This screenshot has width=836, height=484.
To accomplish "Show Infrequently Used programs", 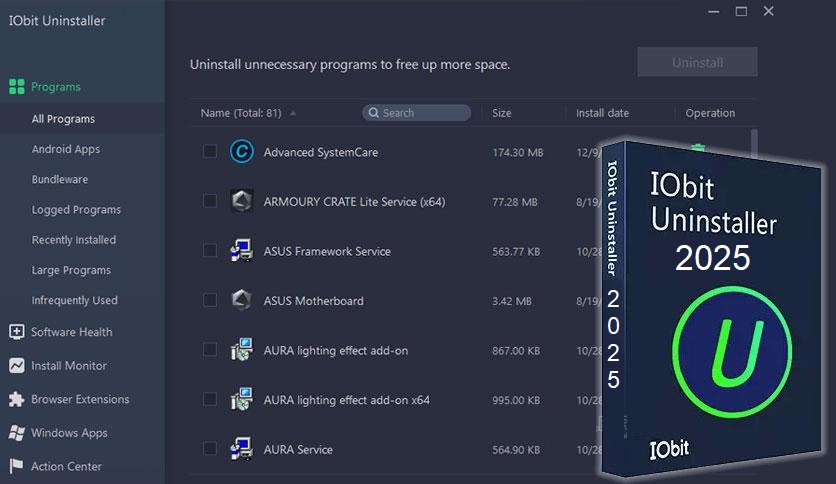I will 75,300.
